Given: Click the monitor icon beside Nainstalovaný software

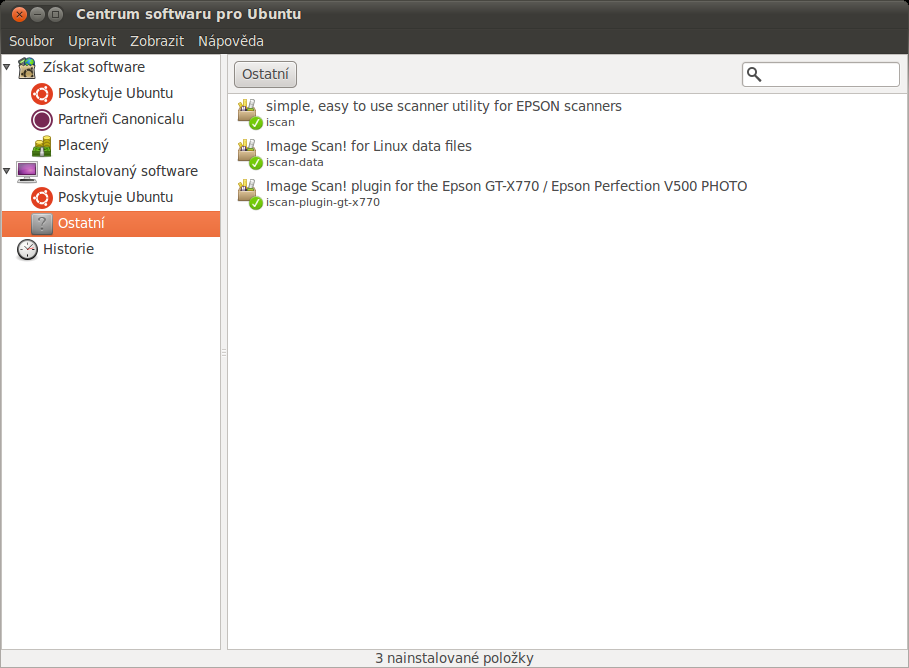Looking at the screenshot, I should point(27,172).
